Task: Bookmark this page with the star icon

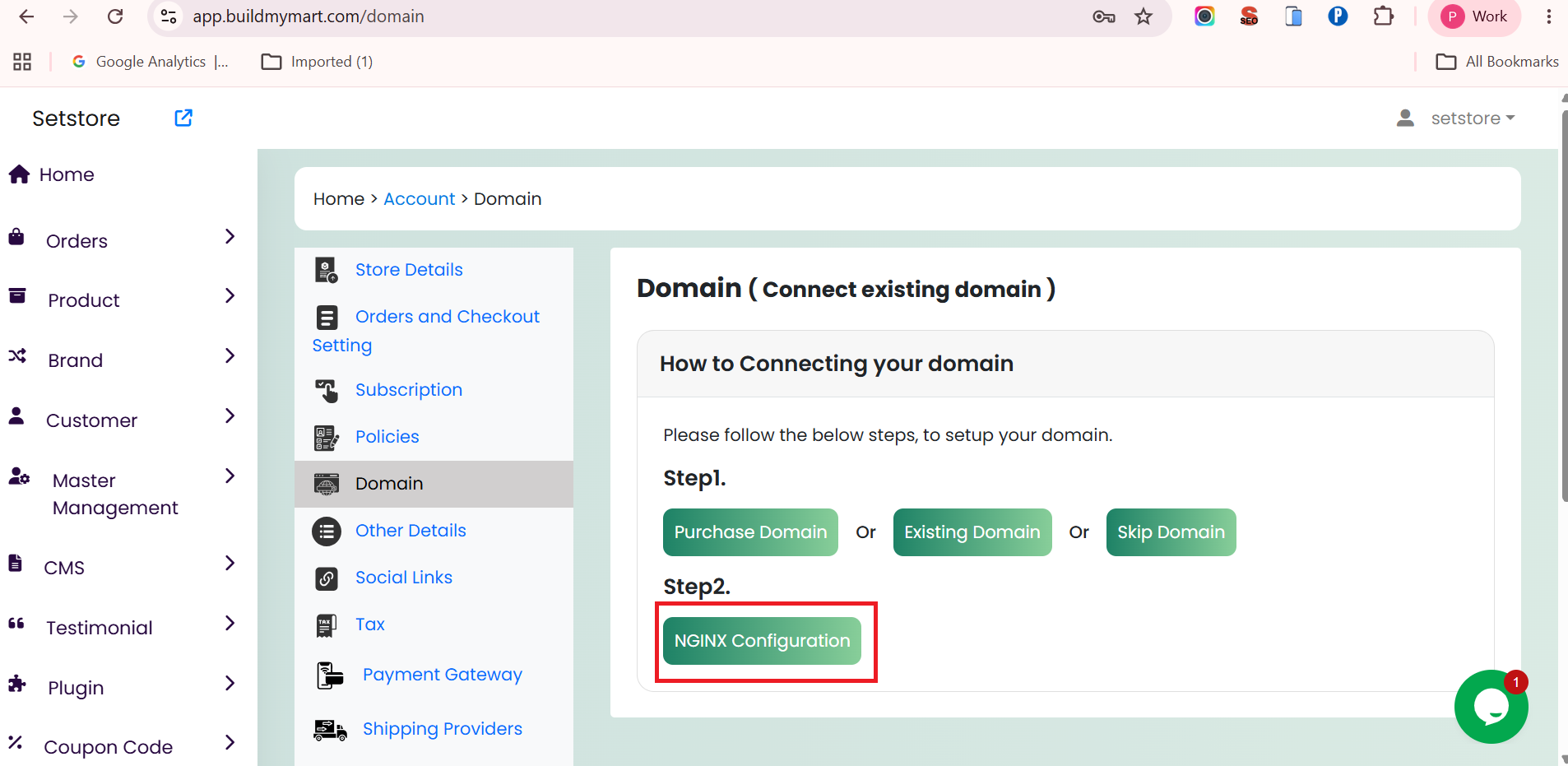Action: (1144, 16)
